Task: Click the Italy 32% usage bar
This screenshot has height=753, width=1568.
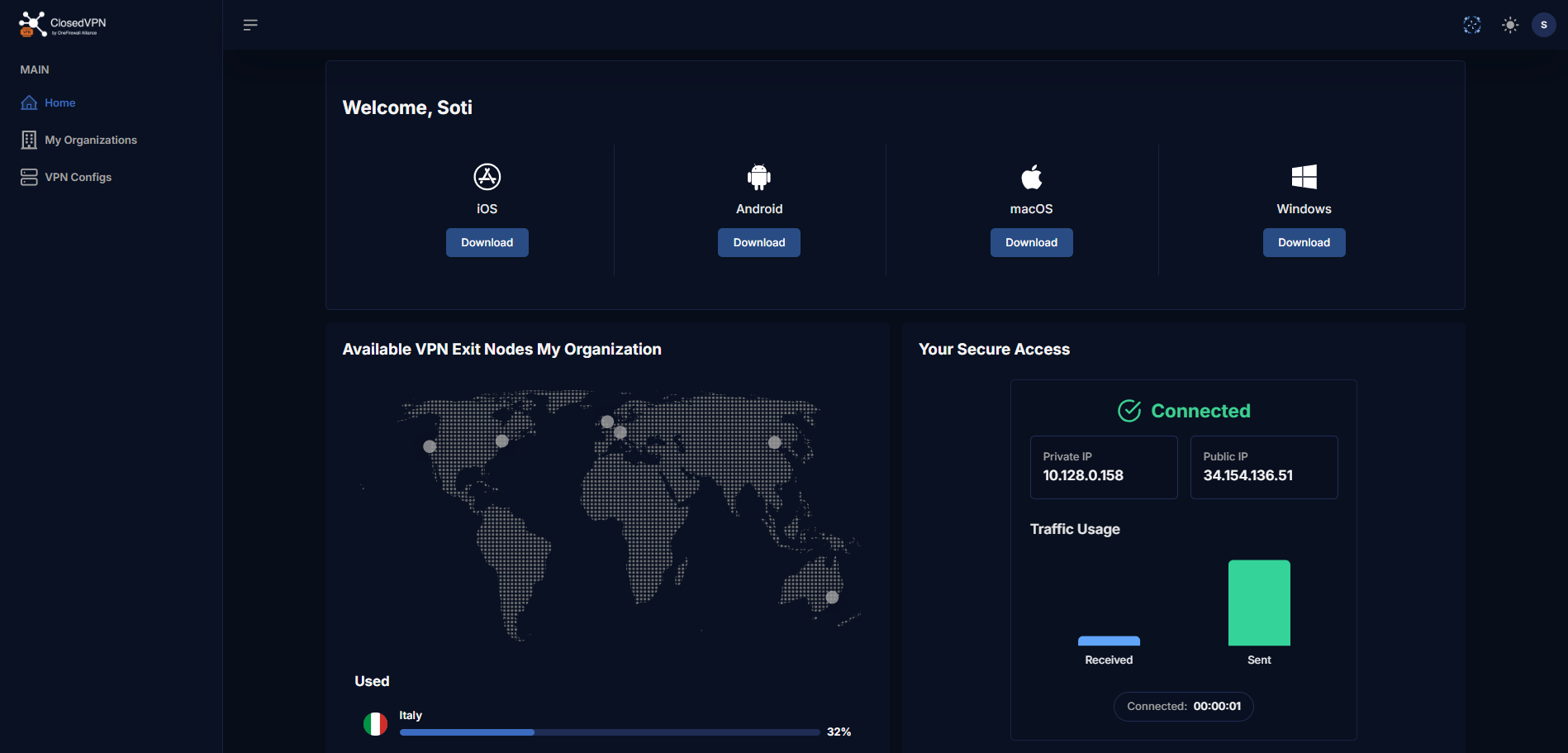Action: 609,732
